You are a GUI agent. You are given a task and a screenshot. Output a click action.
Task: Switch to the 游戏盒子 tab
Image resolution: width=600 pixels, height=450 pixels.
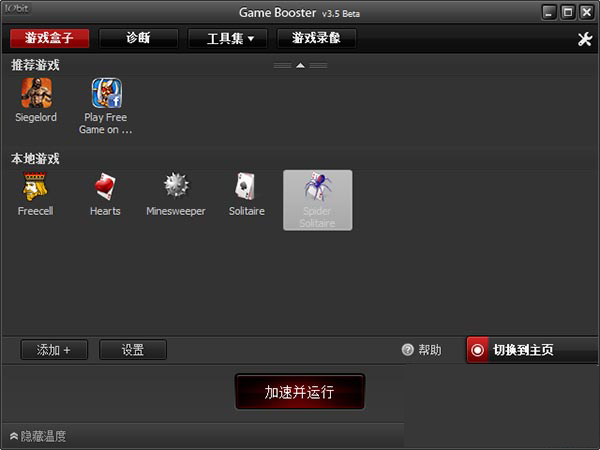coord(49,38)
